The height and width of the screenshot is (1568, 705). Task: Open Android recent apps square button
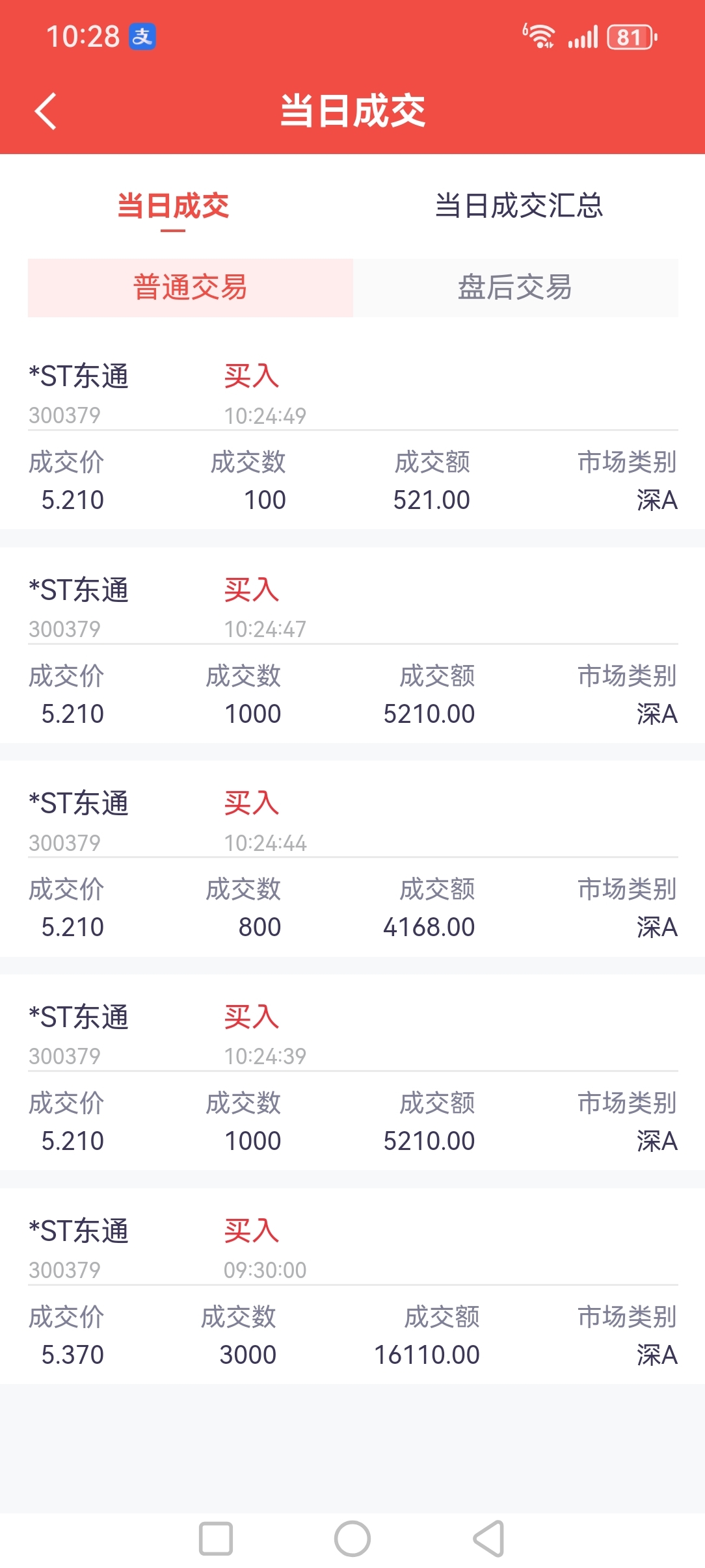(216, 1539)
